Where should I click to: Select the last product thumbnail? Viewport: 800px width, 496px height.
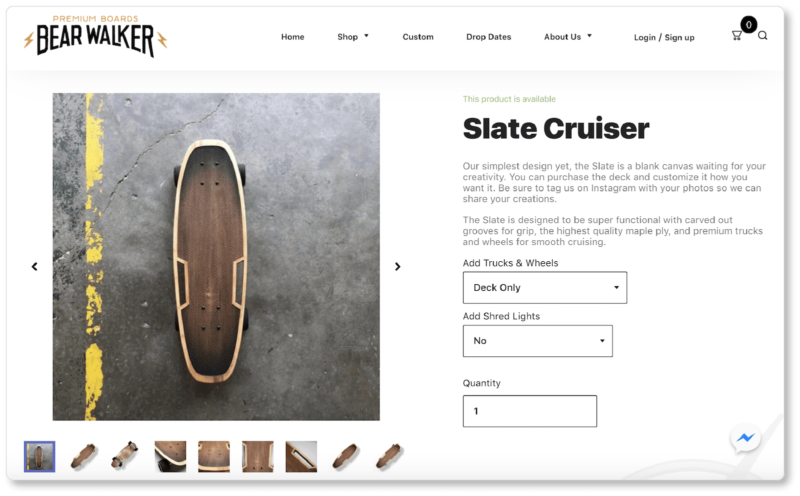pos(389,456)
